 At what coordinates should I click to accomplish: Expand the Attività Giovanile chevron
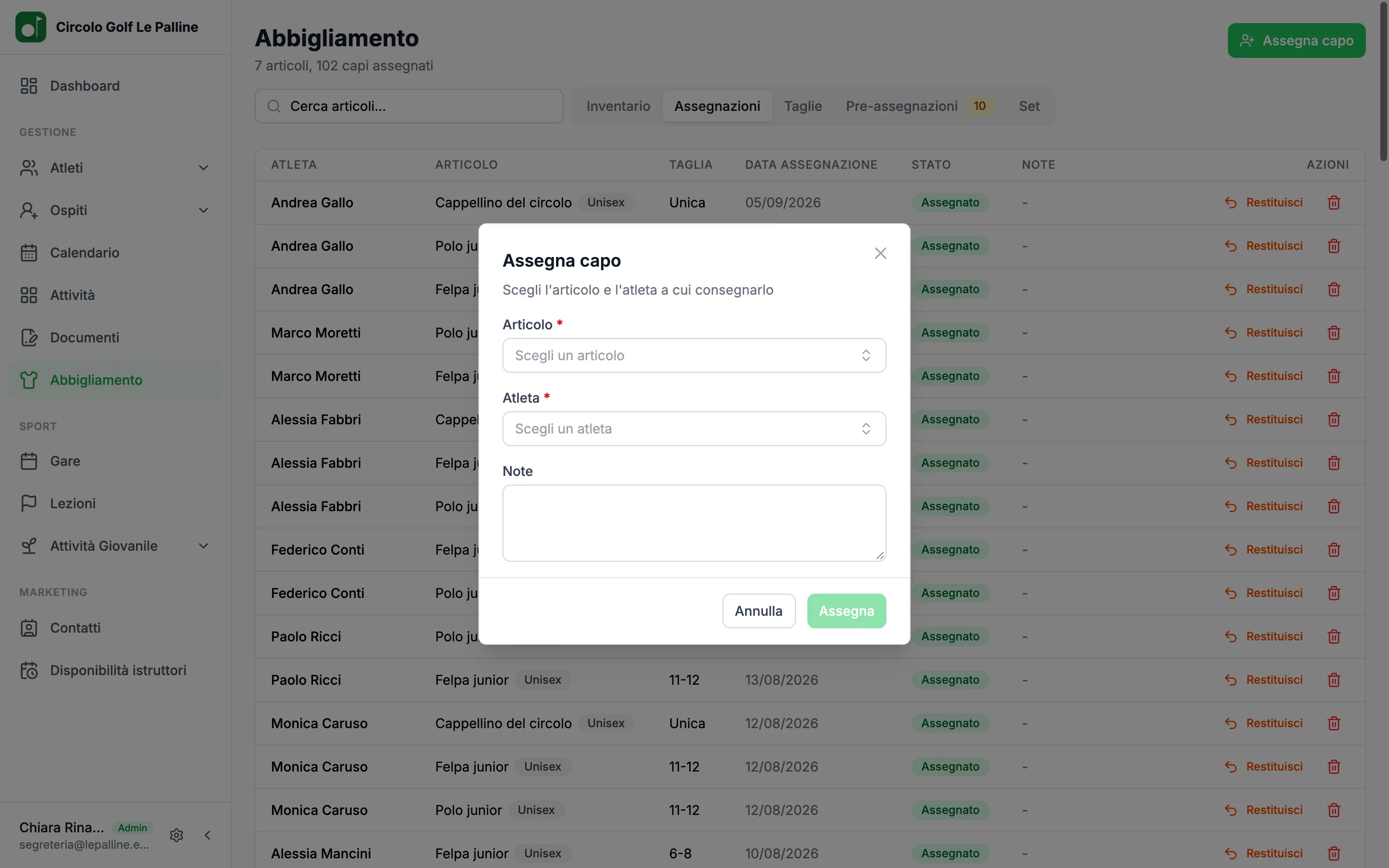pyautogui.click(x=203, y=546)
